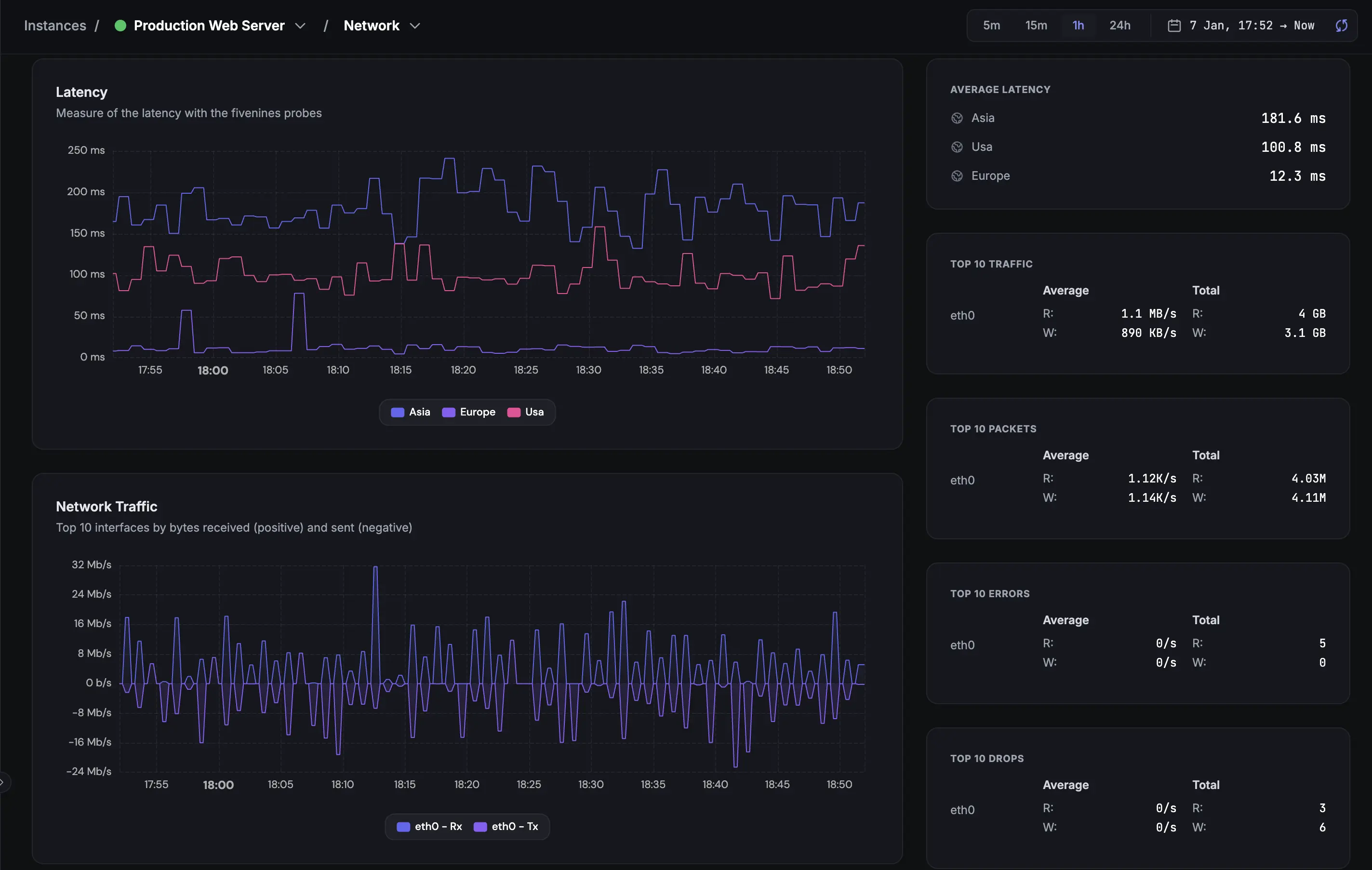The width and height of the screenshot is (1372, 870).
Task: Switch to the 24h time range
Action: pos(1119,25)
